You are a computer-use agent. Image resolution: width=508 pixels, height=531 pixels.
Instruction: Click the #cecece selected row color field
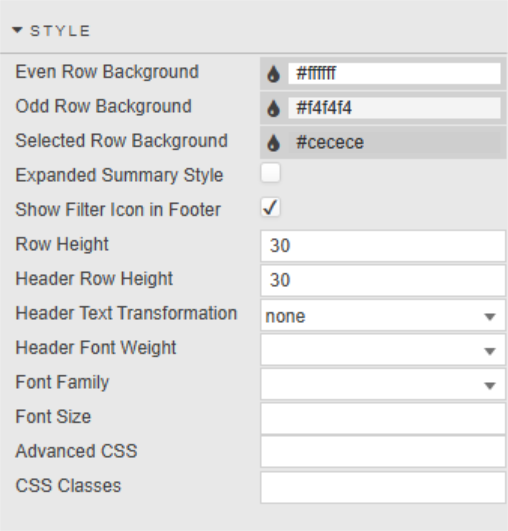394,142
